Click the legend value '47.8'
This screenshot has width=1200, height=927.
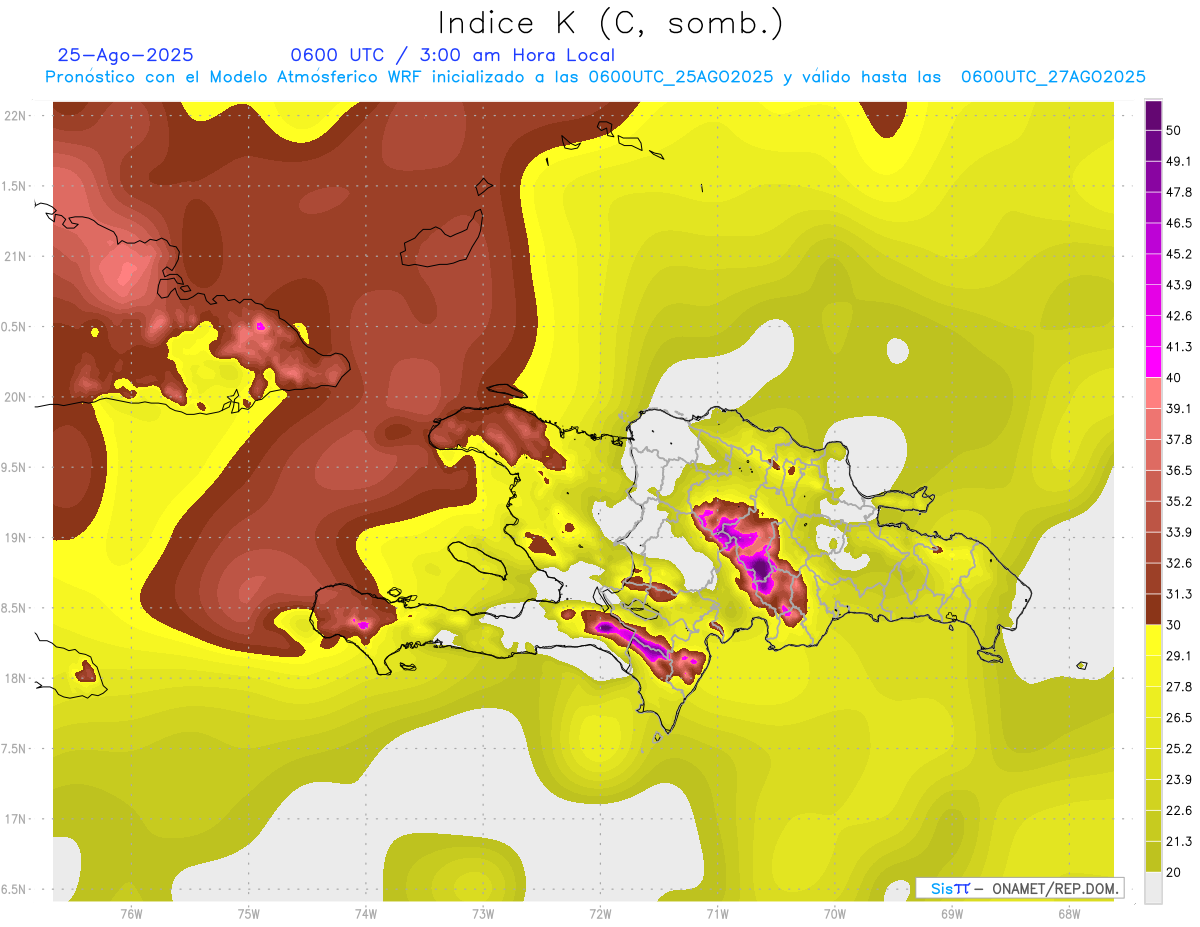[1179, 193]
